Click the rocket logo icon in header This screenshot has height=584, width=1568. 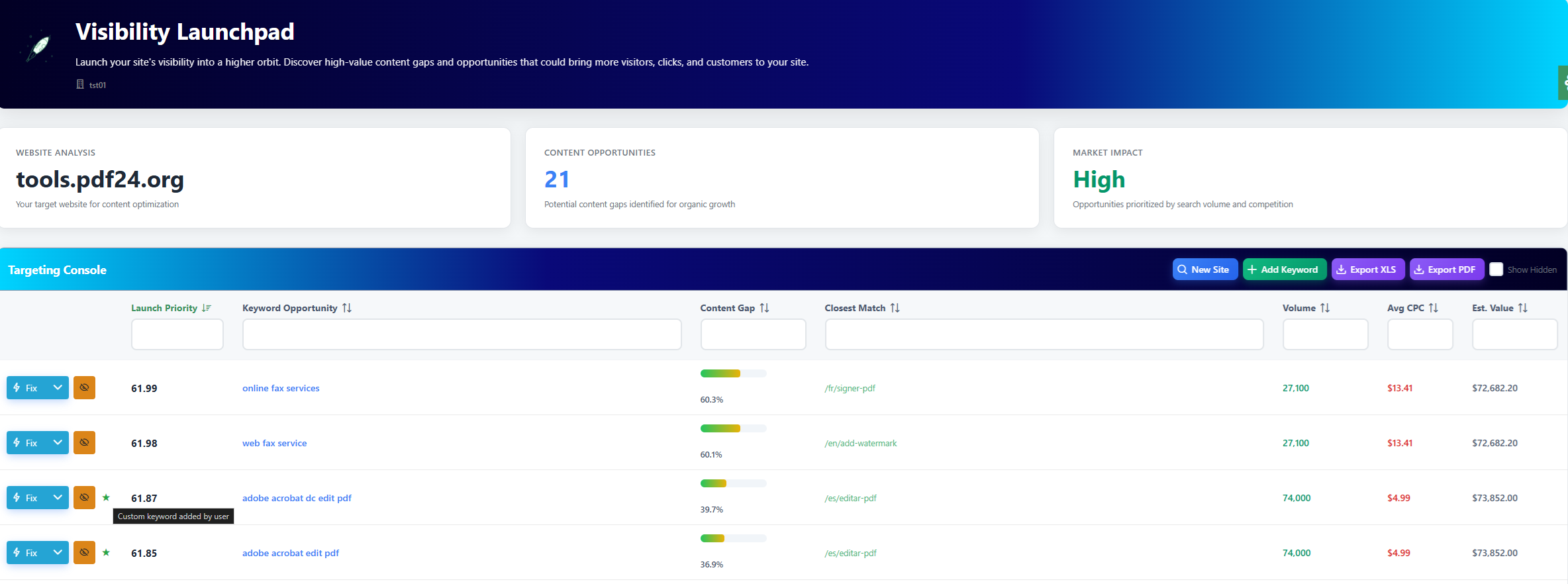39,46
